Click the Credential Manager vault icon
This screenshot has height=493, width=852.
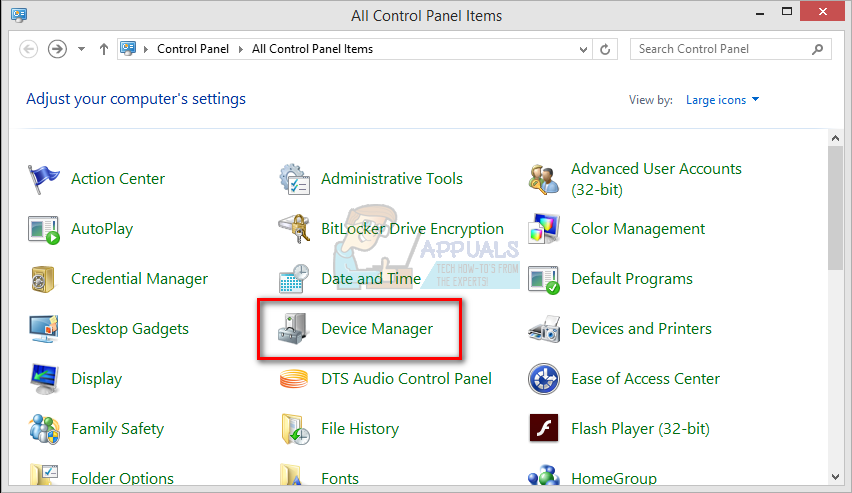[44, 279]
